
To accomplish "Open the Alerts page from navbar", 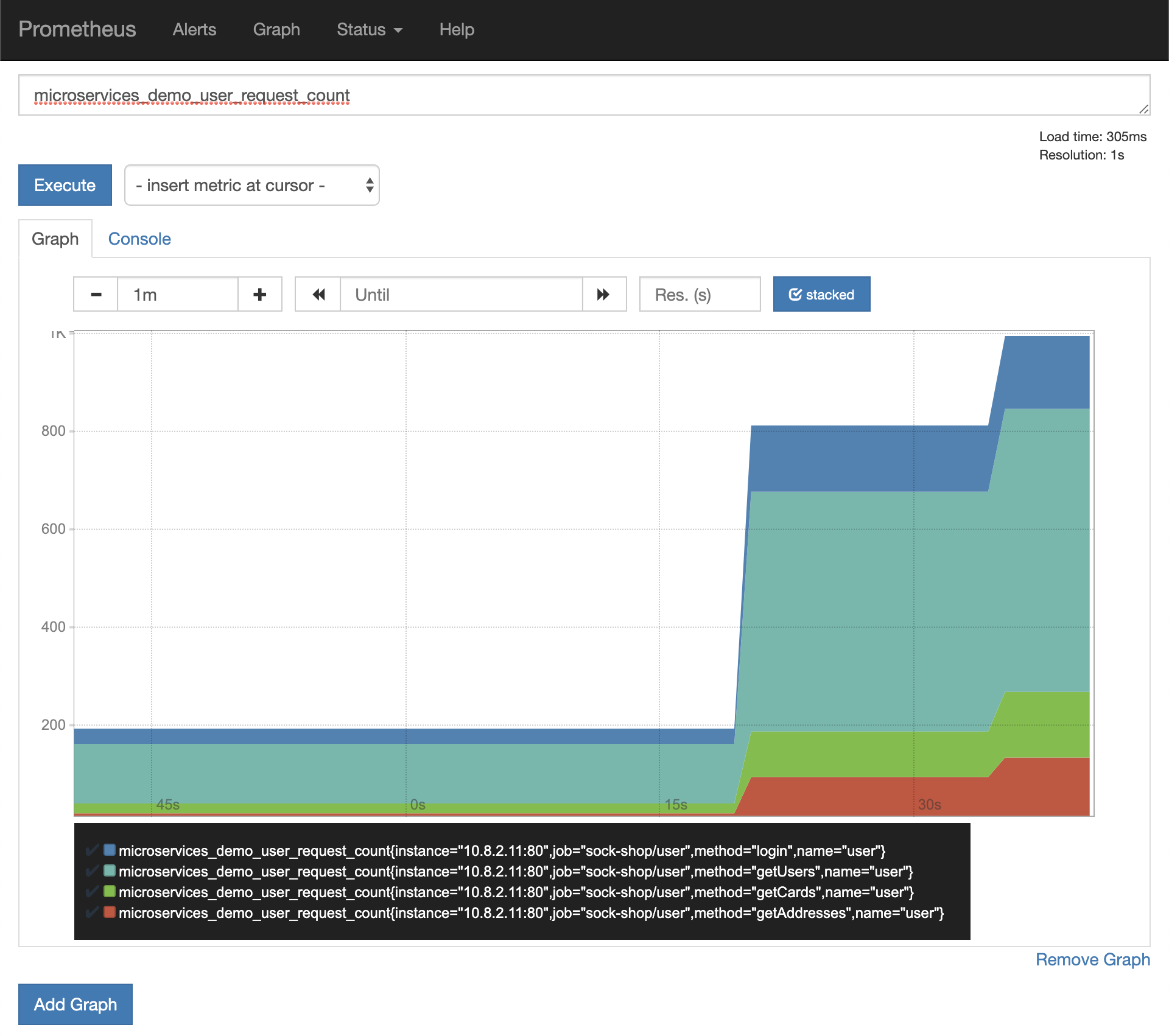I will click(194, 30).
